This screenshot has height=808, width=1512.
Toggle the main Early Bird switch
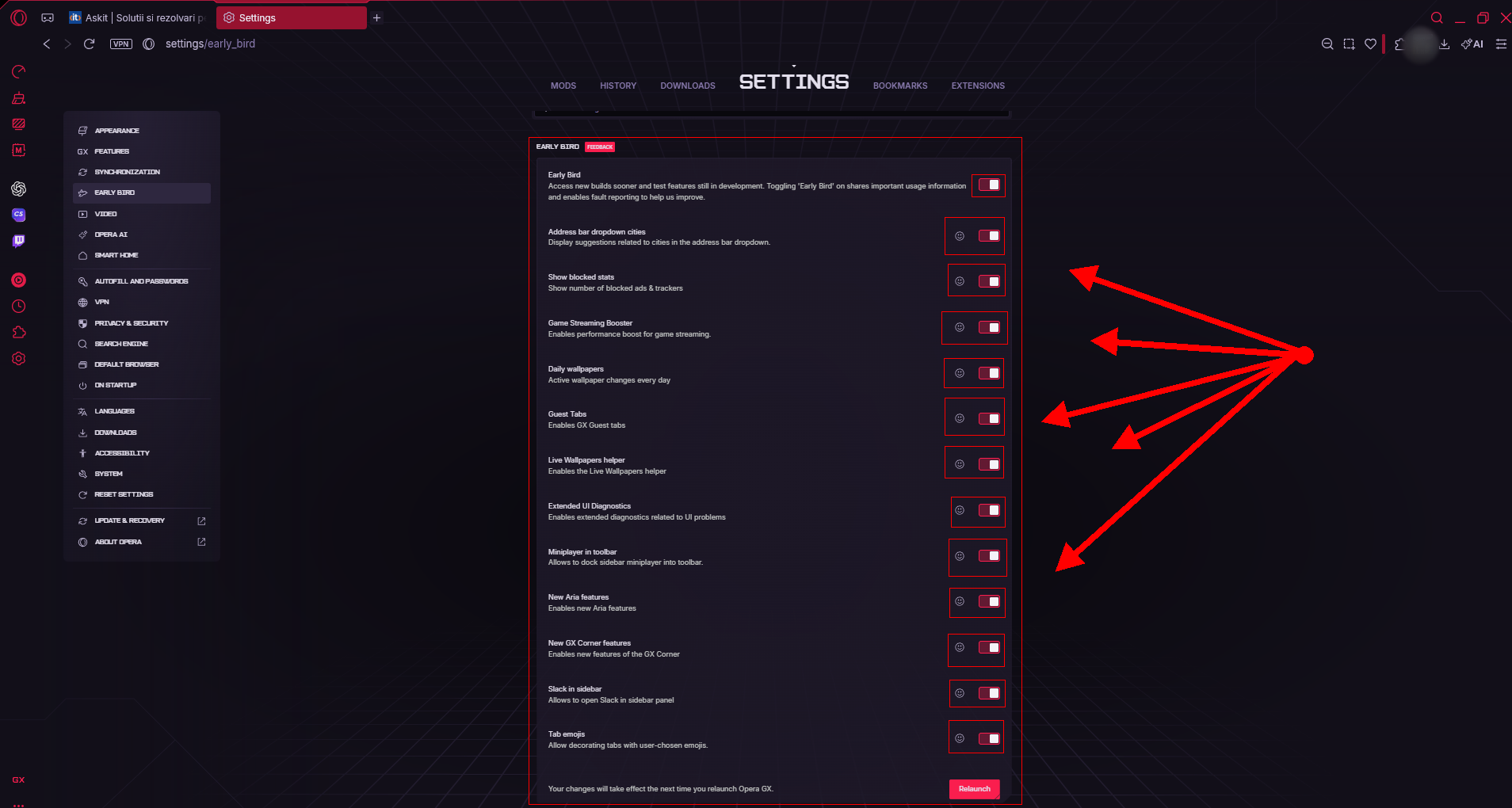pos(988,185)
